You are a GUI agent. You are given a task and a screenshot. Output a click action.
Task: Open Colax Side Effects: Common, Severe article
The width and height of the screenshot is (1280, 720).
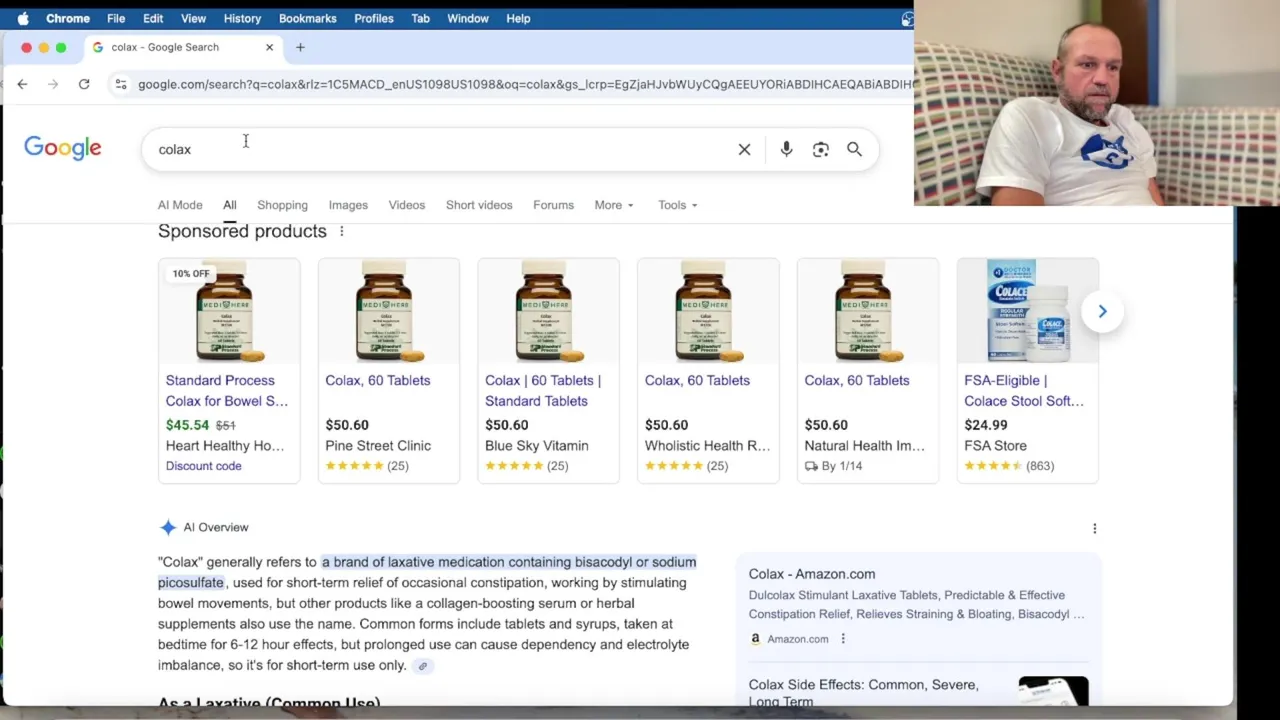(x=864, y=692)
